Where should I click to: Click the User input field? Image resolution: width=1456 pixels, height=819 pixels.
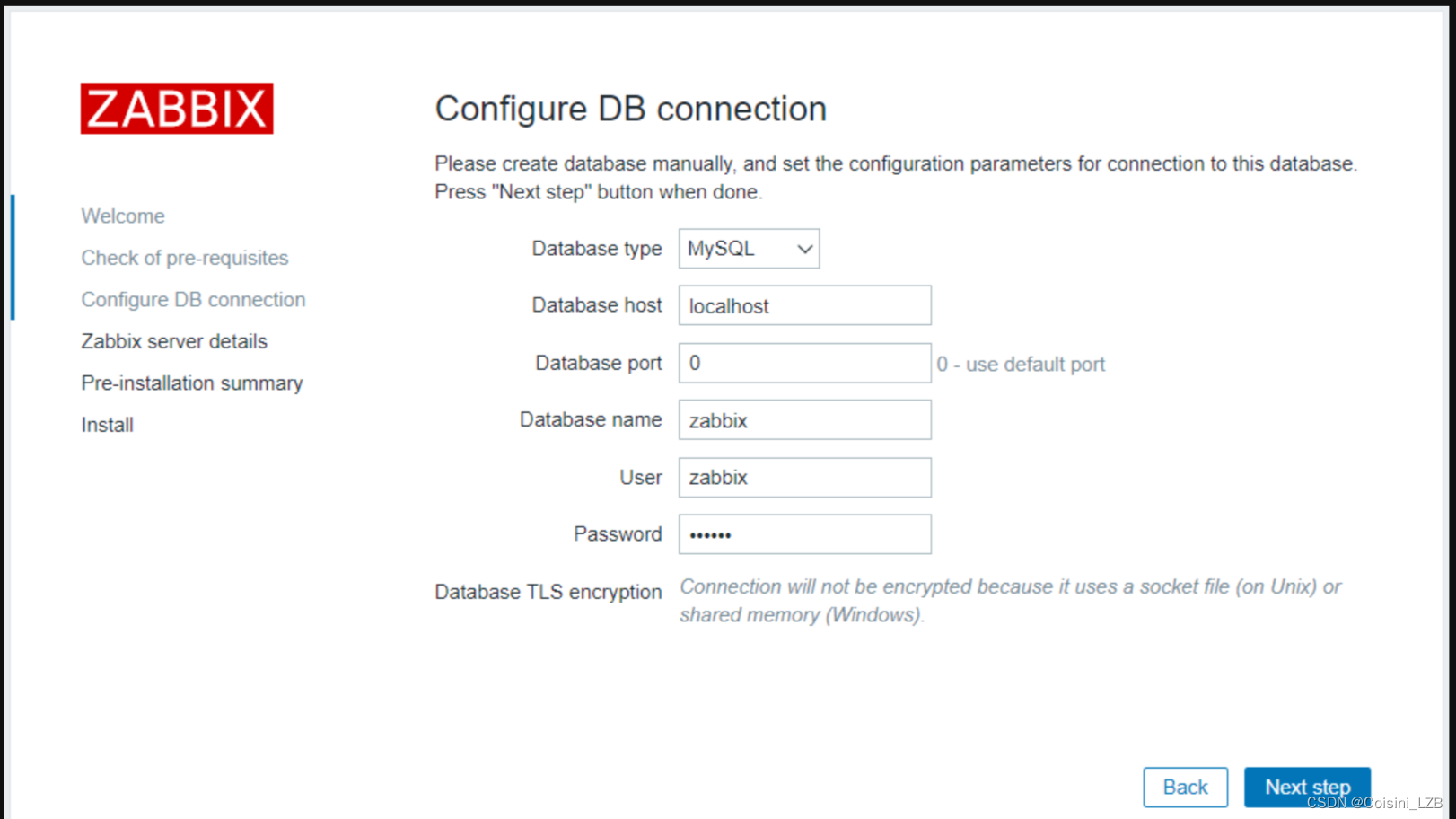[804, 478]
